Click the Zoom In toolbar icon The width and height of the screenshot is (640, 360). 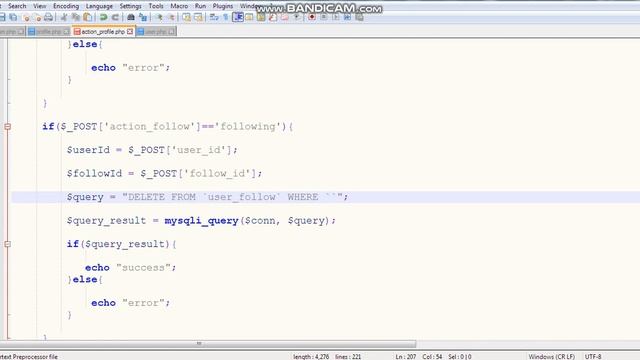159,17
